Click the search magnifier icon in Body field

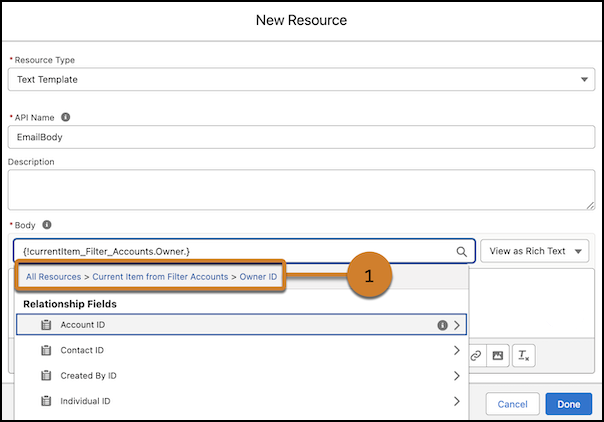click(x=461, y=251)
